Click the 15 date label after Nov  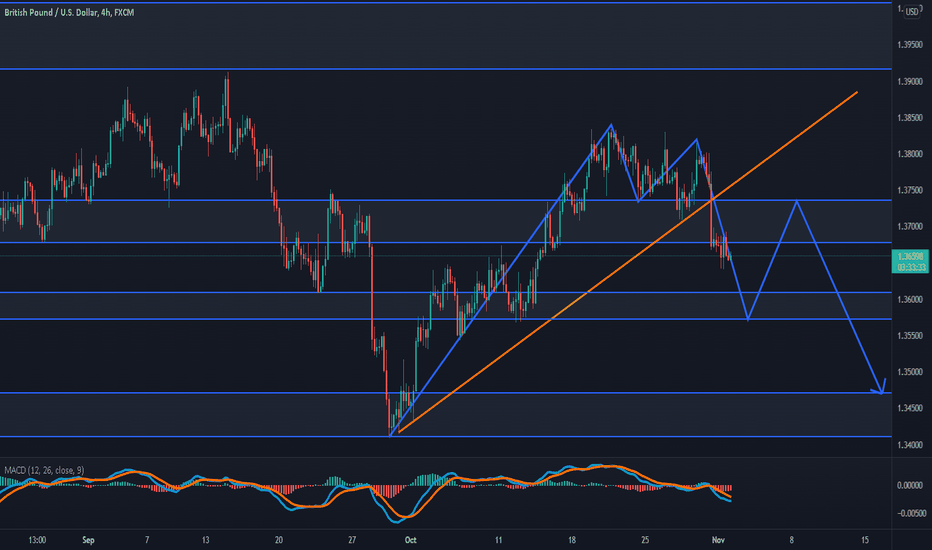coord(865,540)
